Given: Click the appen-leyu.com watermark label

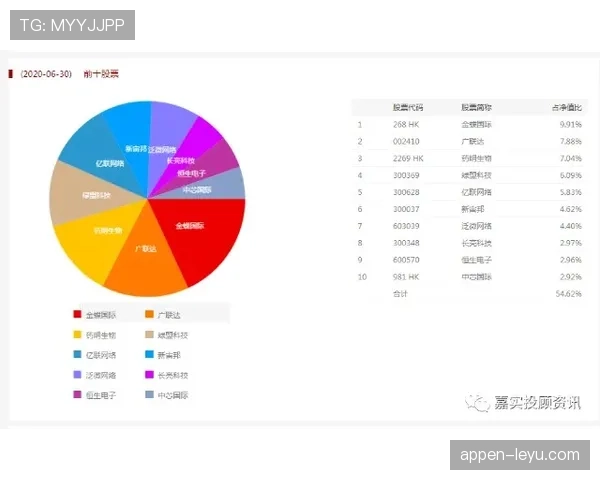Looking at the screenshot, I should (519, 455).
